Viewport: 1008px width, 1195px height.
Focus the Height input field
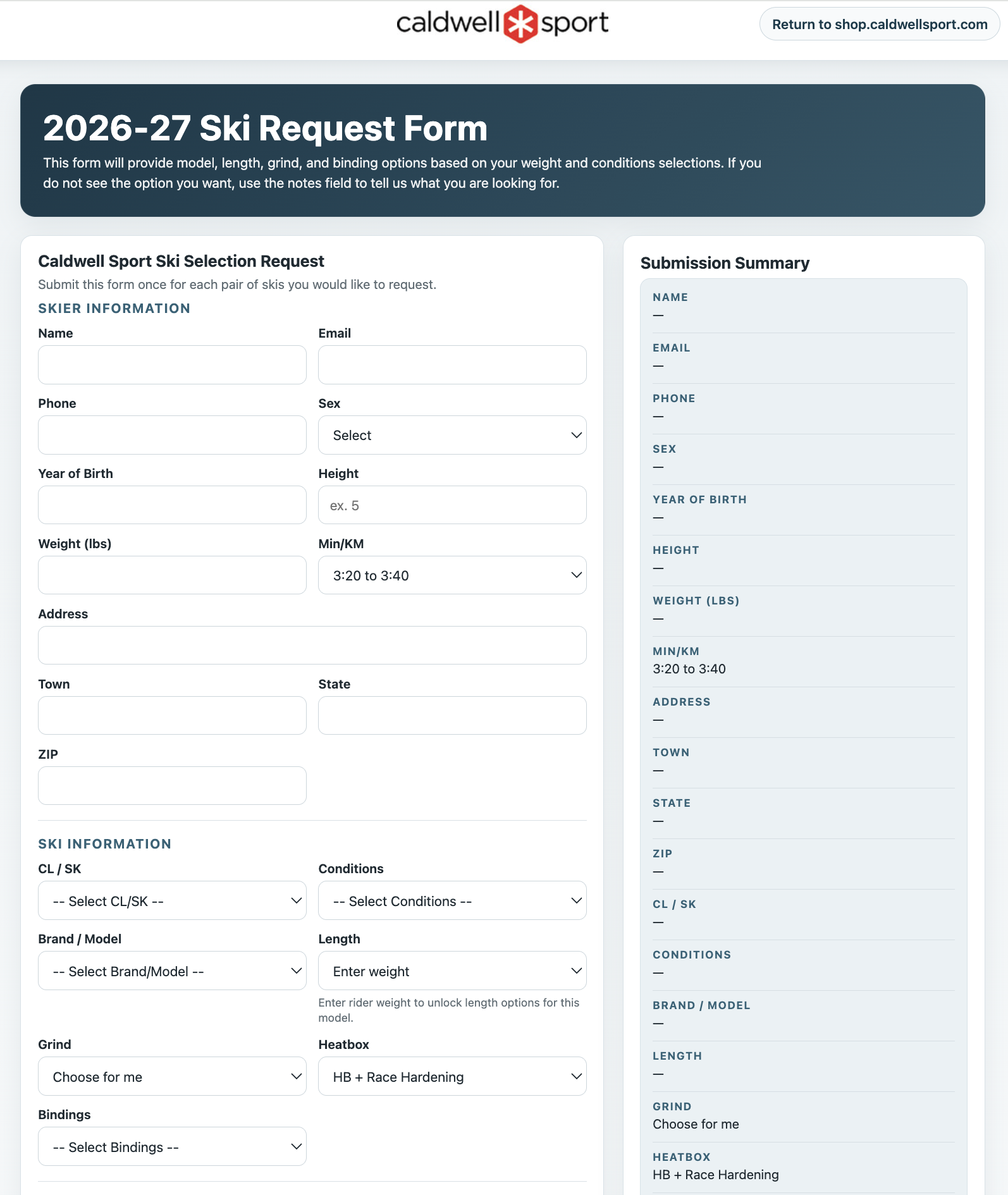click(452, 505)
